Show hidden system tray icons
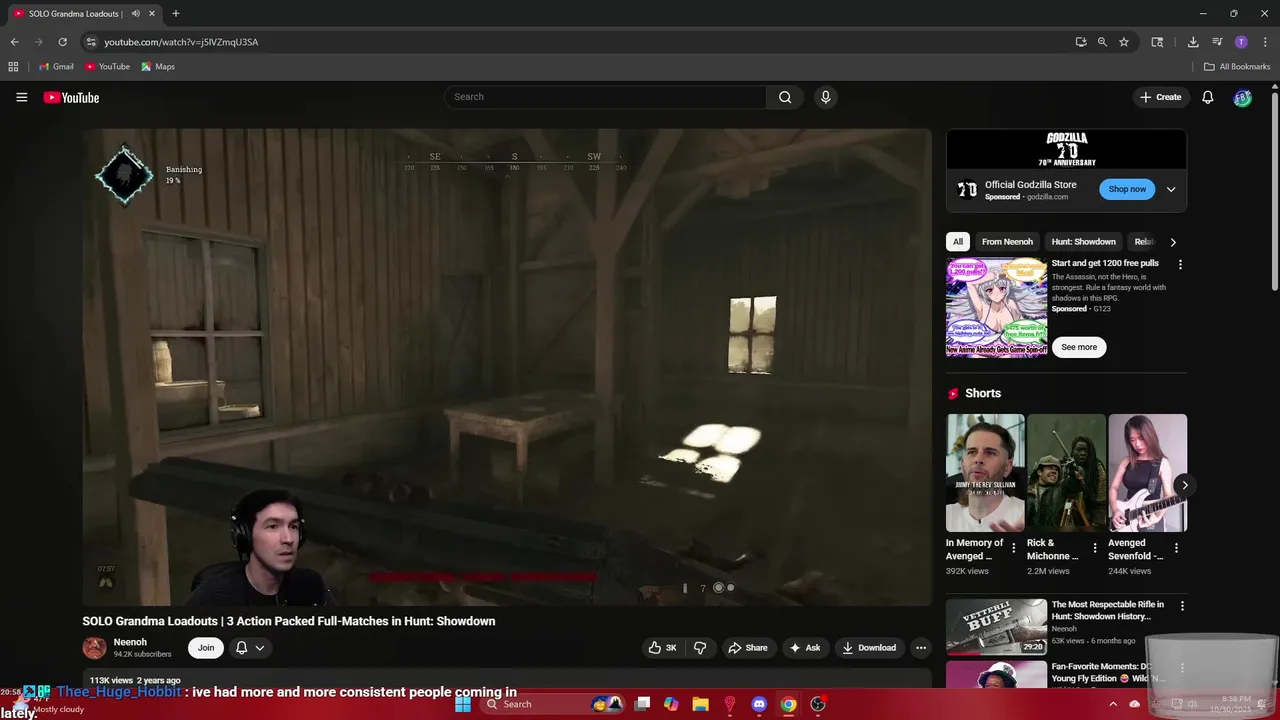 click(1114, 704)
